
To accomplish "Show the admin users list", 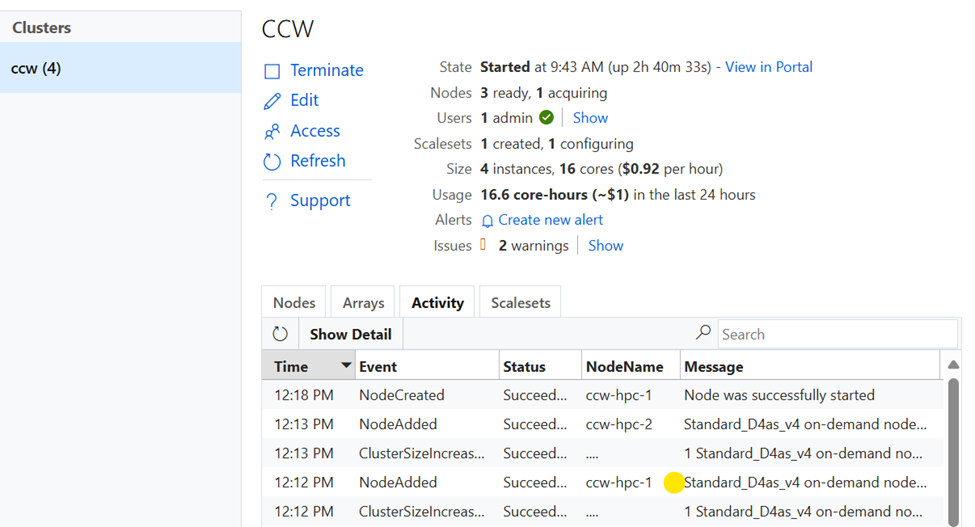I will point(590,118).
